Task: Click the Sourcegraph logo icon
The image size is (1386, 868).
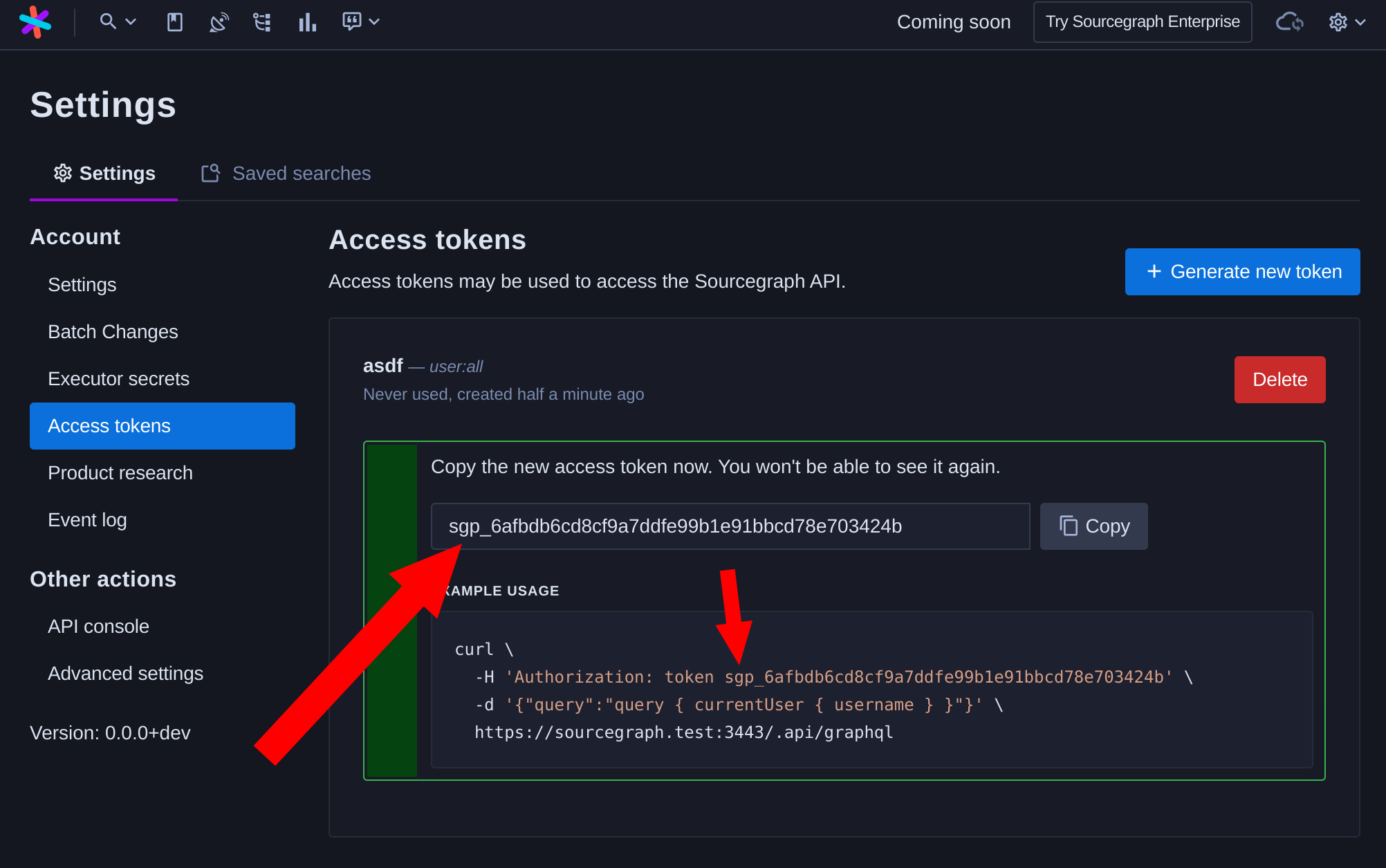Action: tap(35, 22)
